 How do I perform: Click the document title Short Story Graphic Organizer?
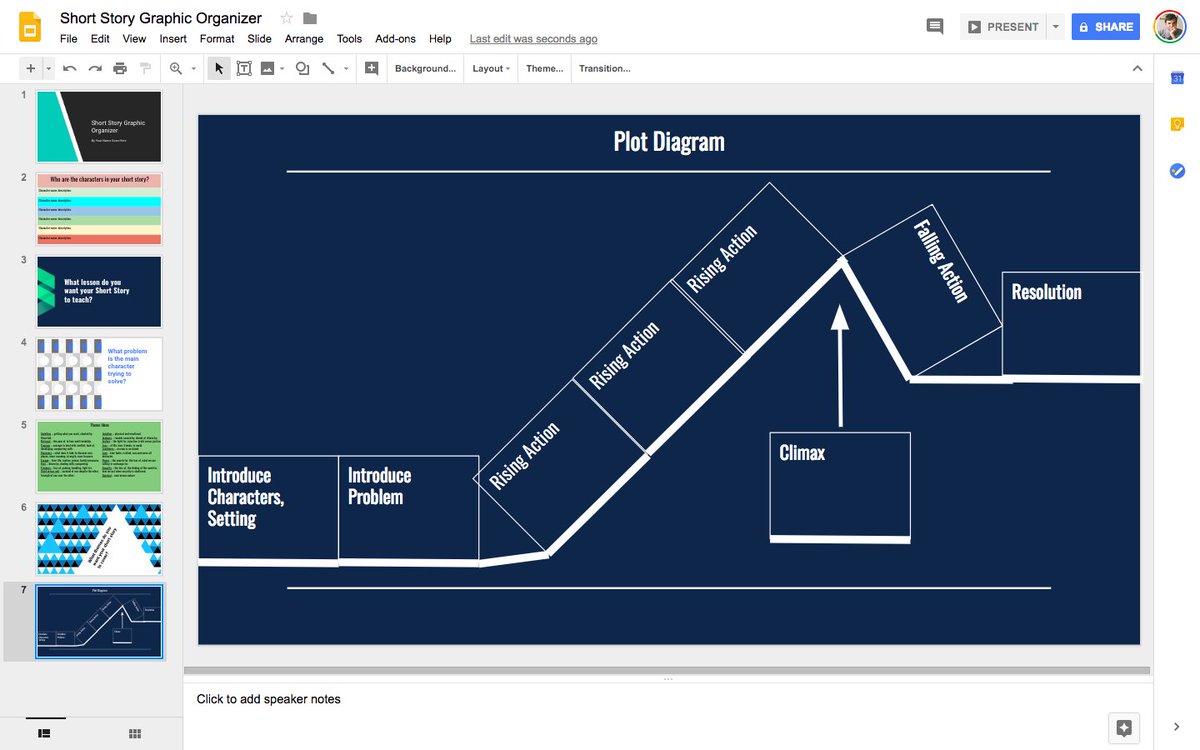pyautogui.click(x=161, y=18)
